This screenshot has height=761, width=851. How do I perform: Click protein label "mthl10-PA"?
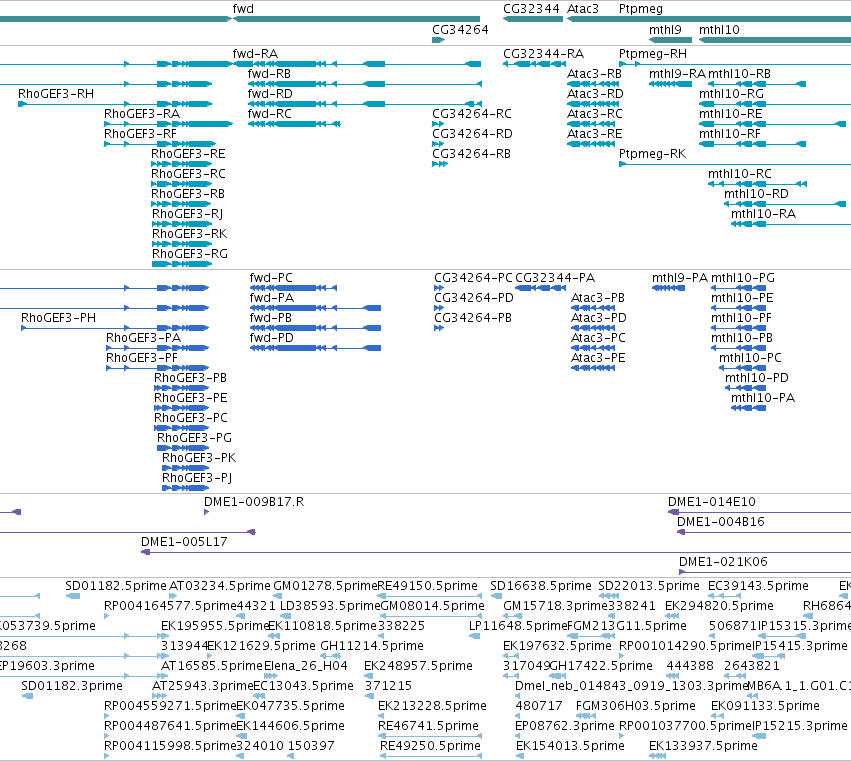click(763, 398)
